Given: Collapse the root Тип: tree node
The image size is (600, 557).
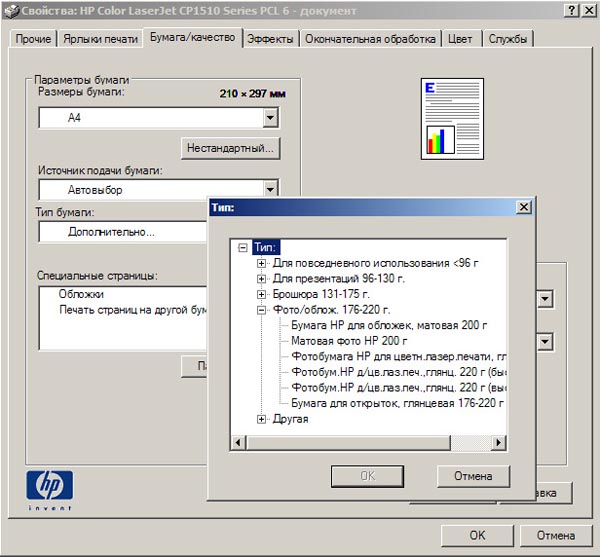Looking at the screenshot, I should pos(243,248).
